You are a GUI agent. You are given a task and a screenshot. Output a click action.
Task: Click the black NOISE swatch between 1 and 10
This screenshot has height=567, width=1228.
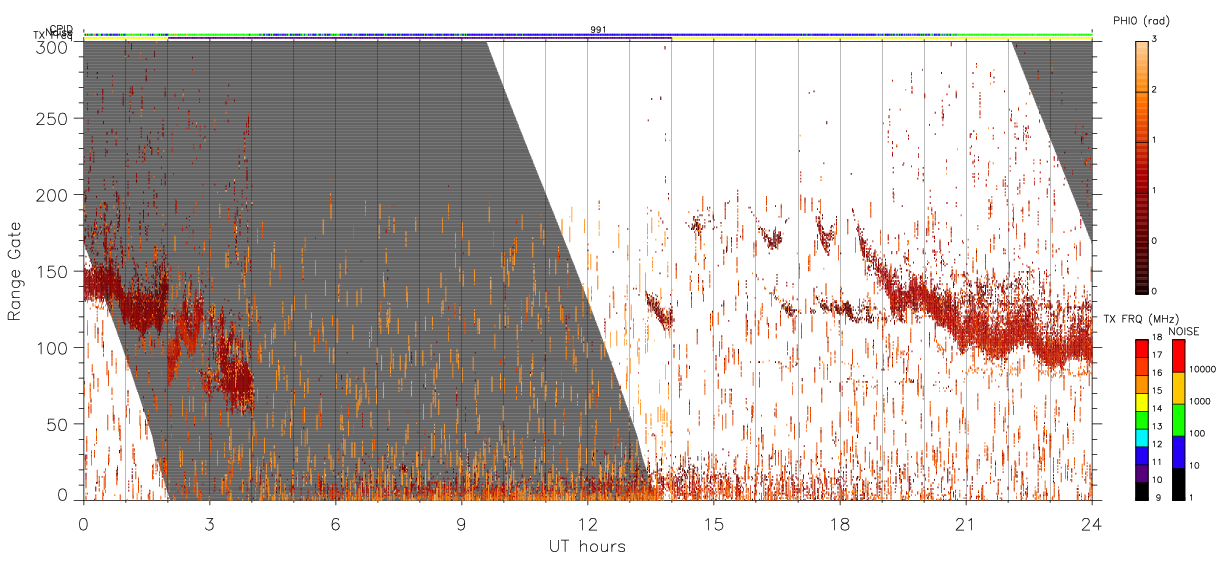click(1178, 484)
